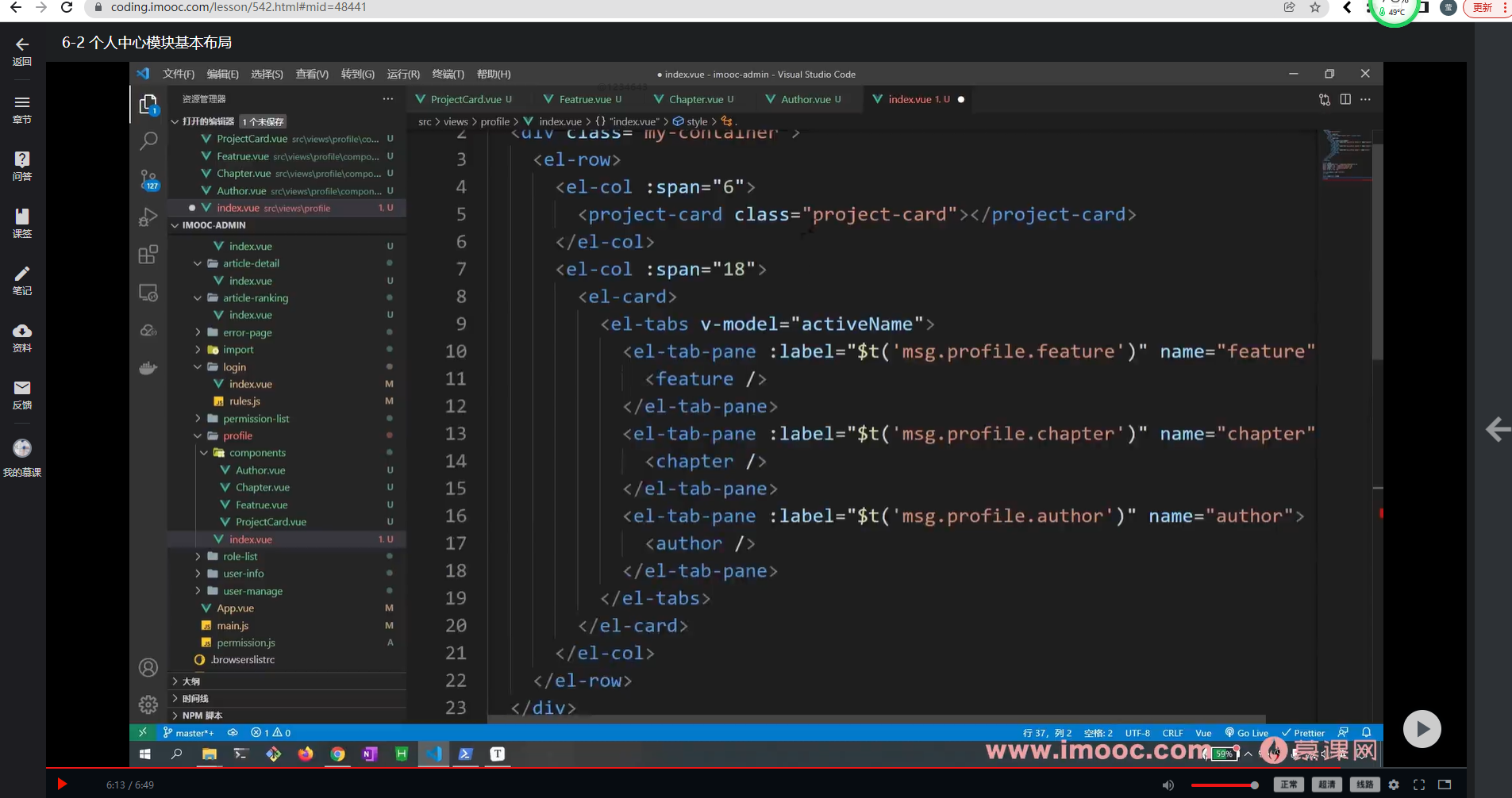1512x798 pixels.
Task: Open the 章节 chapter list sidebar icon
Action: click(22, 109)
